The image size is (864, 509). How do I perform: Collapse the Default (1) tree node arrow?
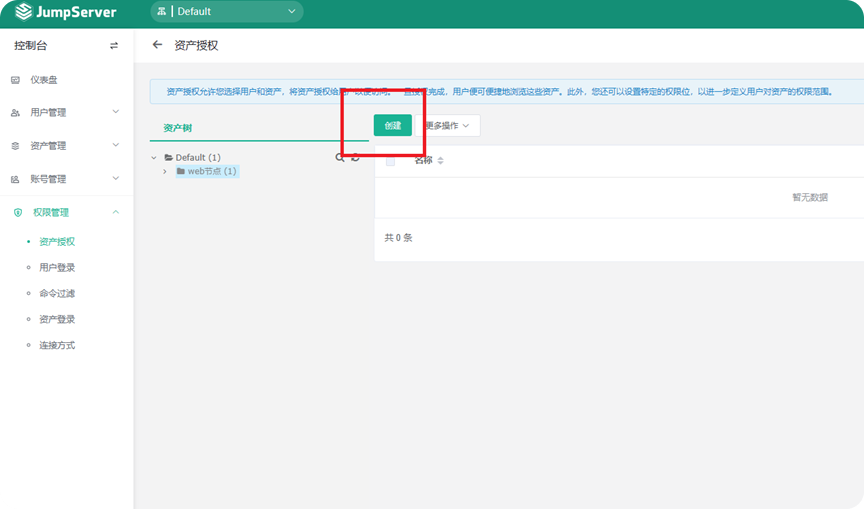(x=154, y=158)
